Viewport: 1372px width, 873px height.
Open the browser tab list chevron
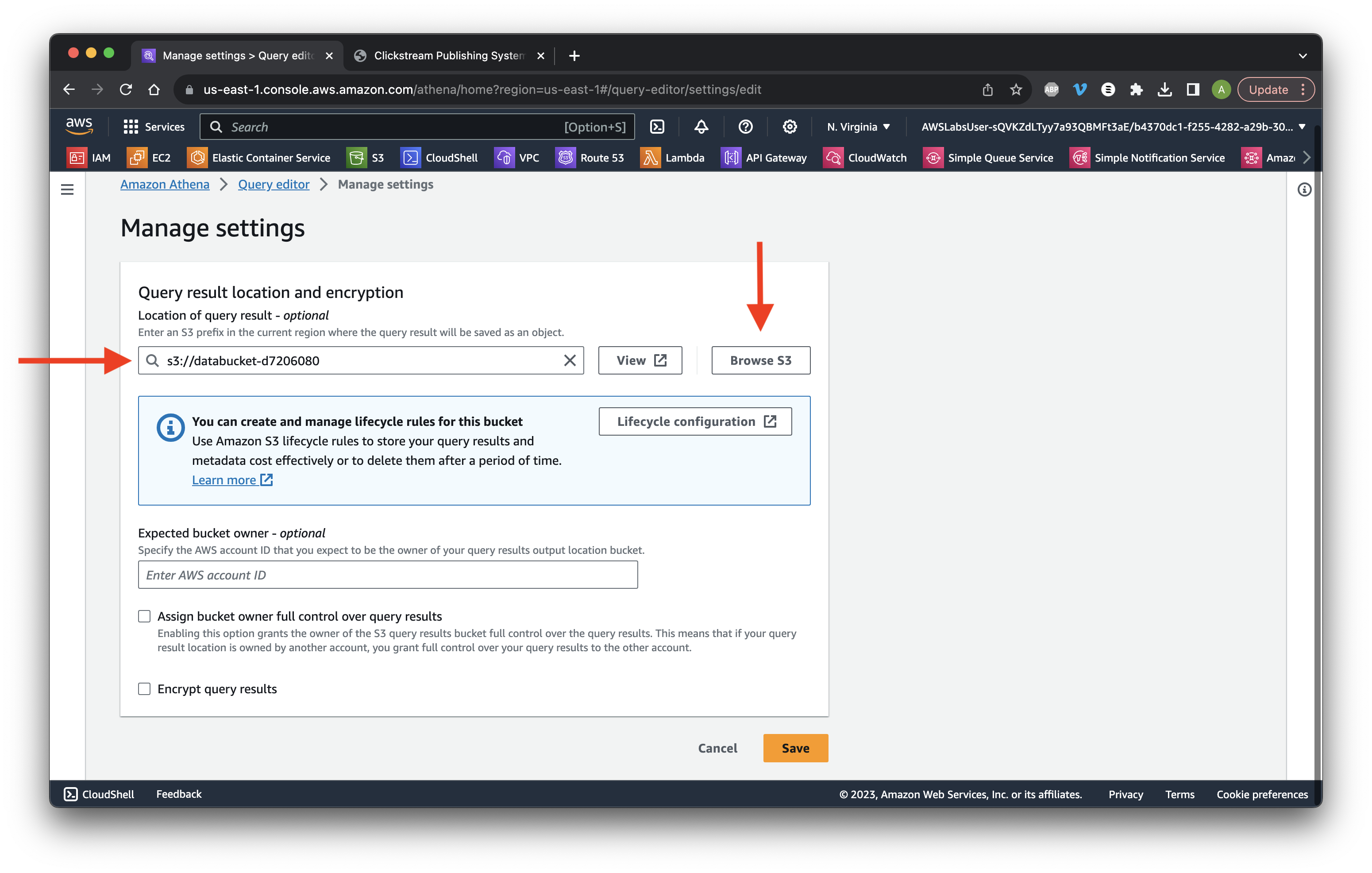pyautogui.click(x=1302, y=55)
